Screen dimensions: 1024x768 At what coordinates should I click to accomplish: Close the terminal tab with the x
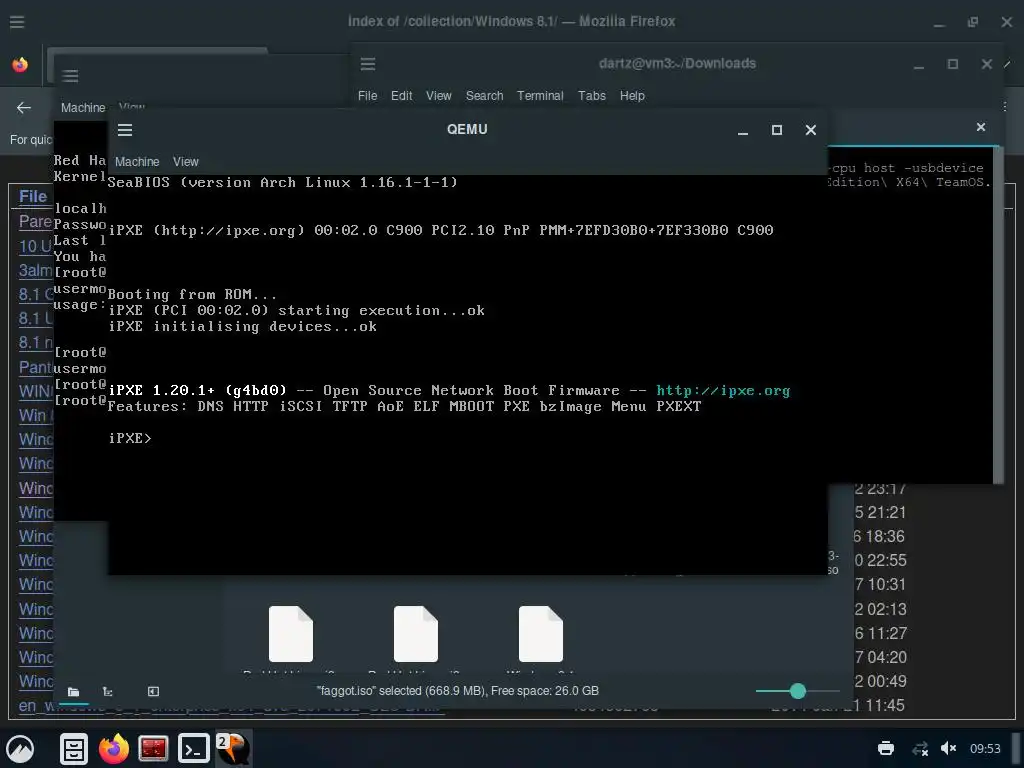(x=980, y=127)
